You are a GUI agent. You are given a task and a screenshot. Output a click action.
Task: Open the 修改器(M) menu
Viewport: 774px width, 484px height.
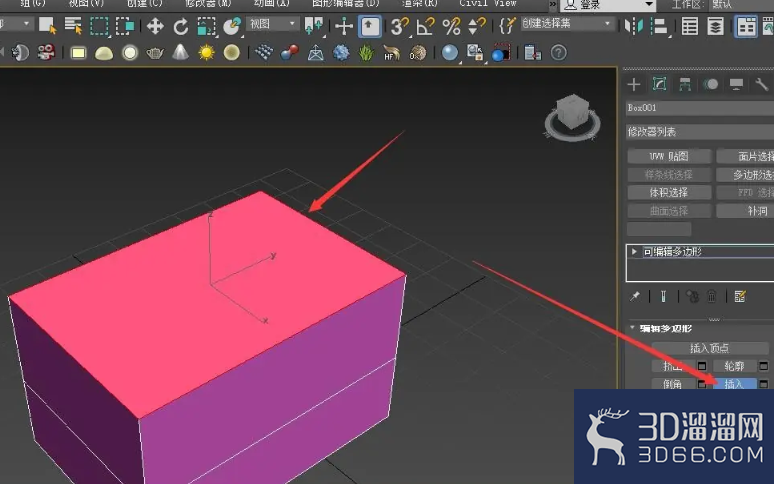tap(208, 3)
